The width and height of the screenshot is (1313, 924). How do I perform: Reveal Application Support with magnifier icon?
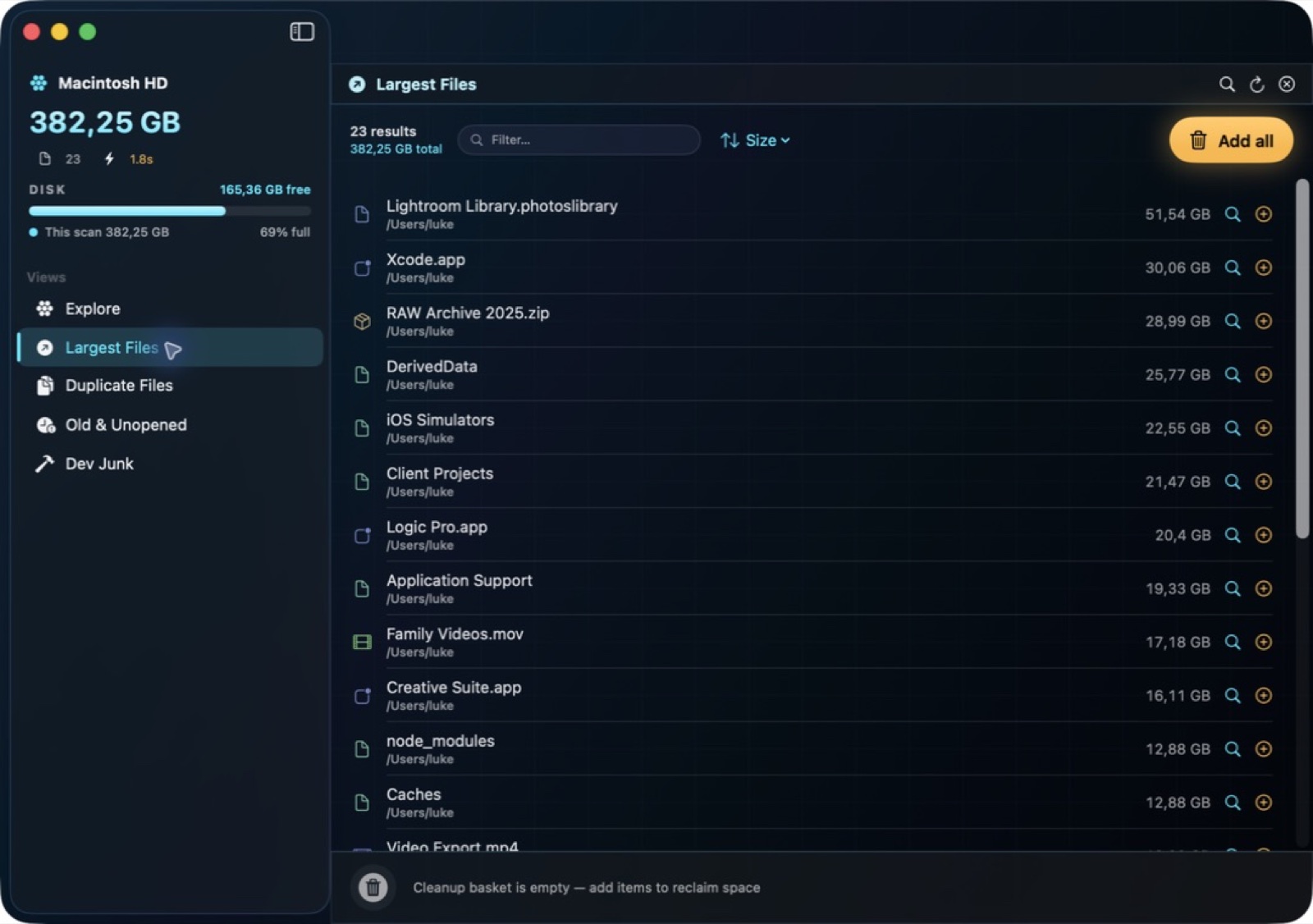pyautogui.click(x=1233, y=588)
